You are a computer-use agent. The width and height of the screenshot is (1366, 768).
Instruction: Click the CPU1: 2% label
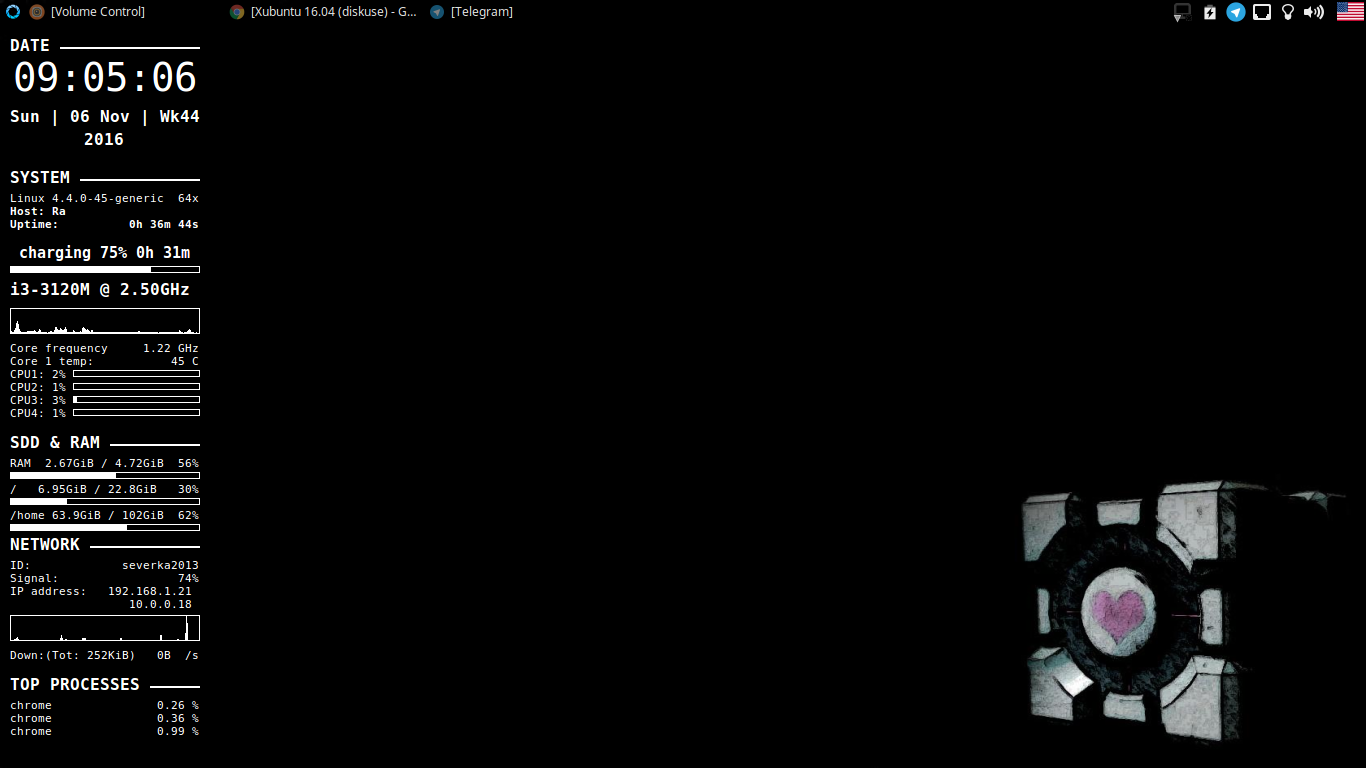pyautogui.click(x=38, y=374)
